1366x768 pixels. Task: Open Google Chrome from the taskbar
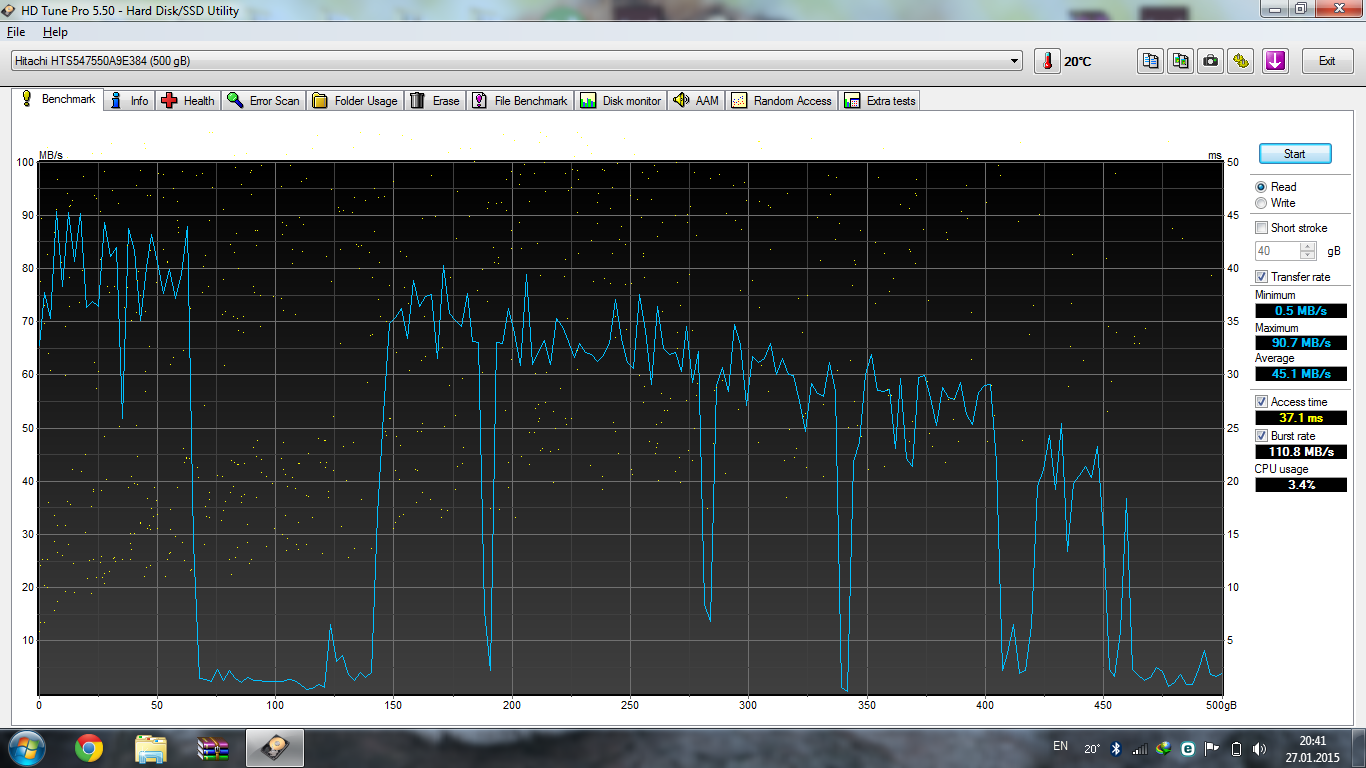[88, 748]
